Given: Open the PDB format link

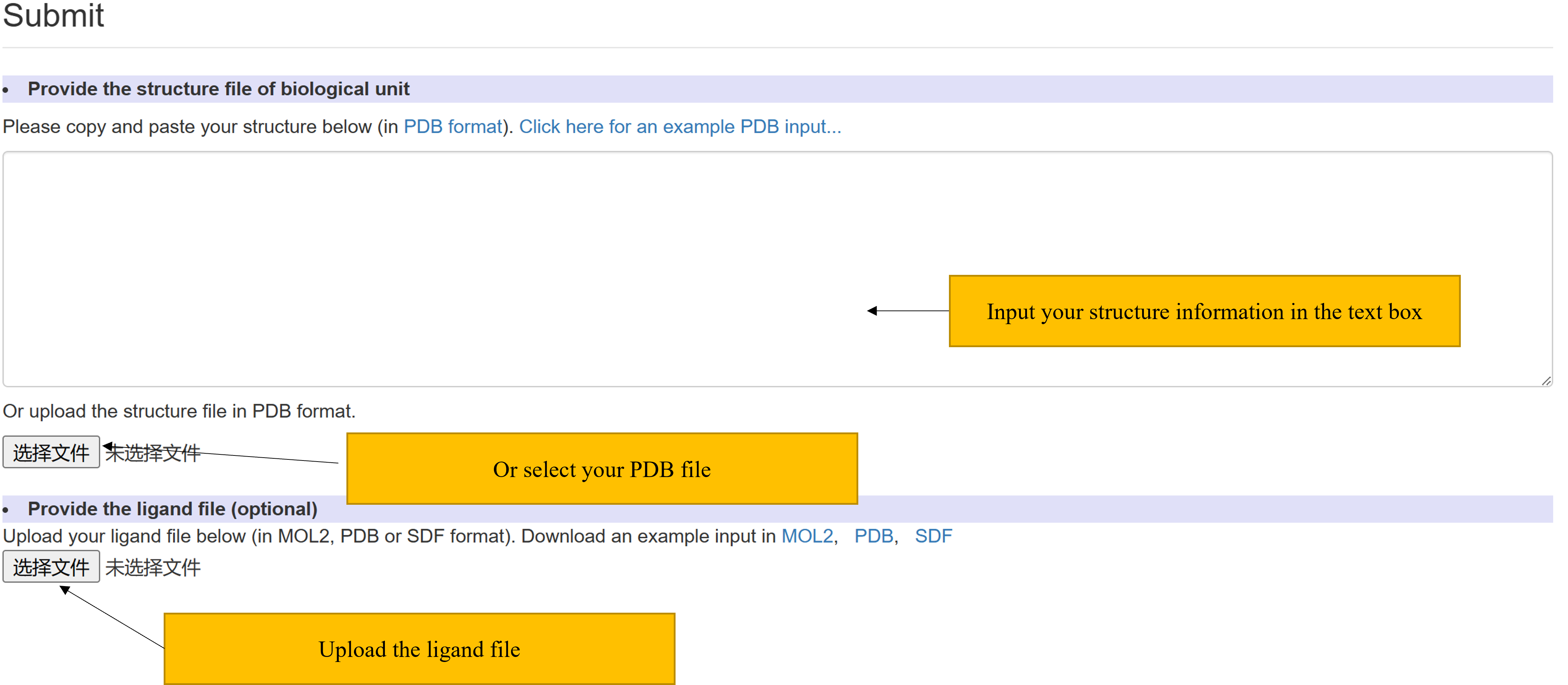Looking at the screenshot, I should [x=452, y=127].
